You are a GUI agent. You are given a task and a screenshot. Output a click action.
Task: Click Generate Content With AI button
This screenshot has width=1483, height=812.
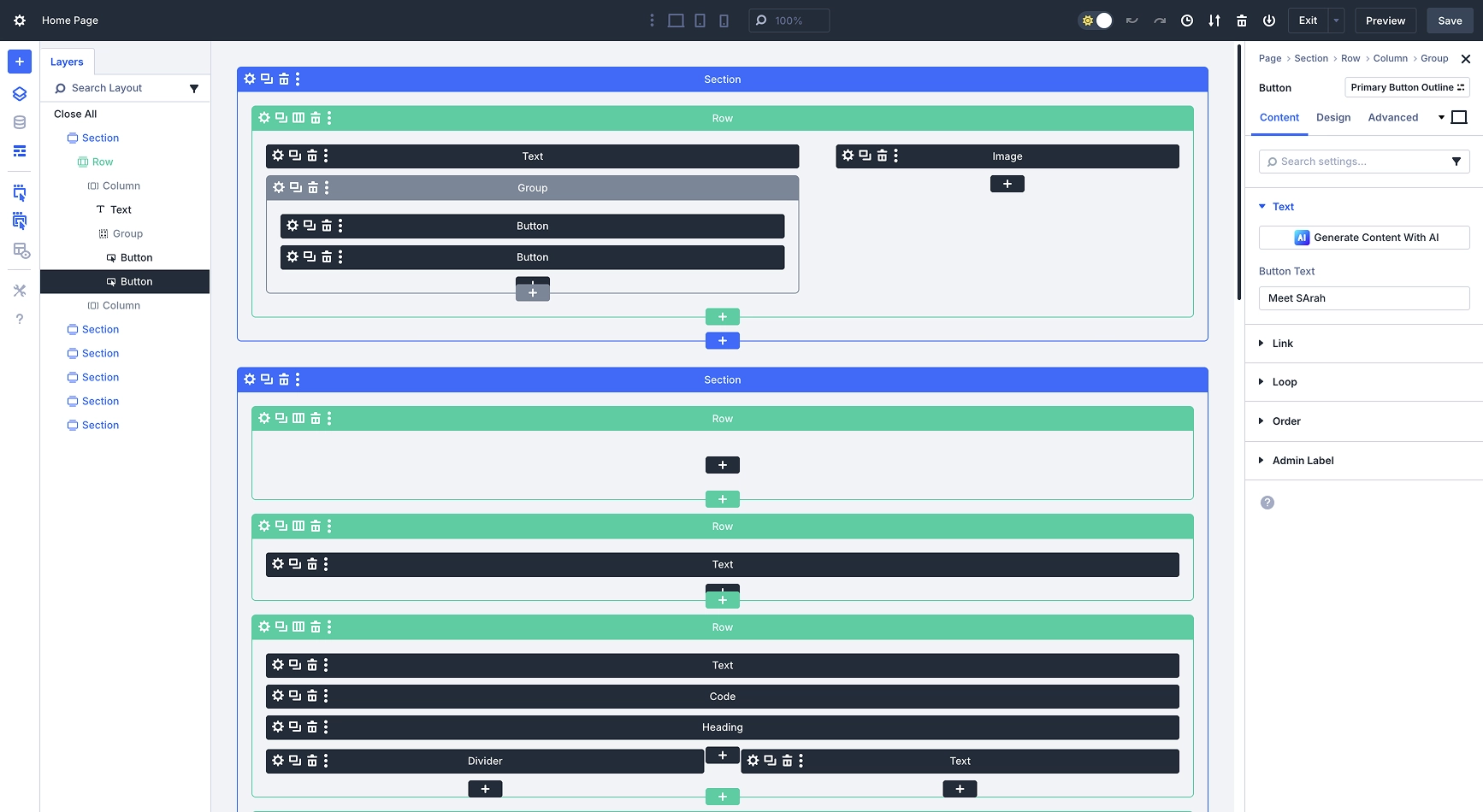[x=1364, y=238]
